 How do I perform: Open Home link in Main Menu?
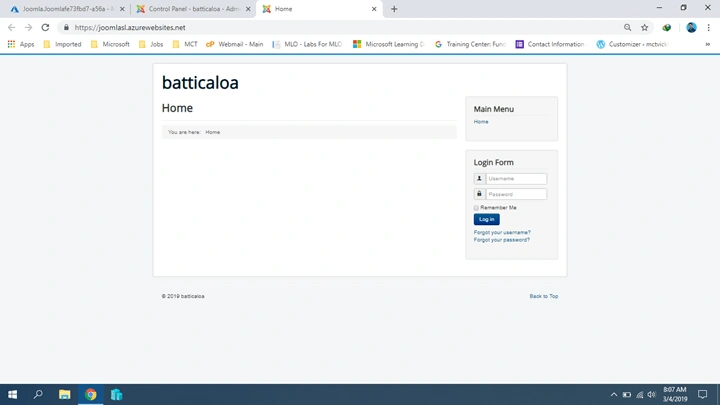pyautogui.click(x=481, y=122)
